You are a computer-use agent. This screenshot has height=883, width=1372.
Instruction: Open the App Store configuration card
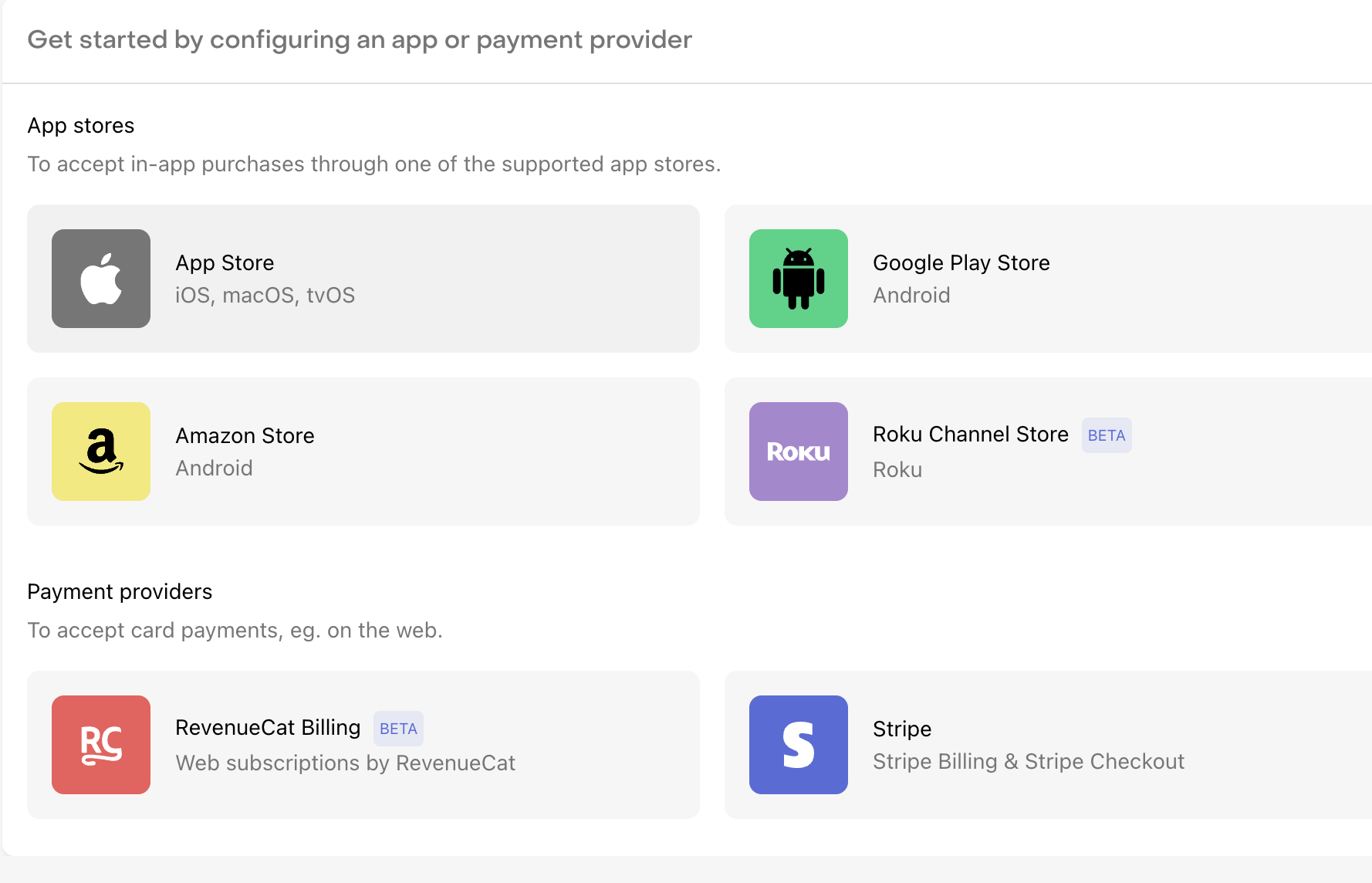[x=363, y=278]
